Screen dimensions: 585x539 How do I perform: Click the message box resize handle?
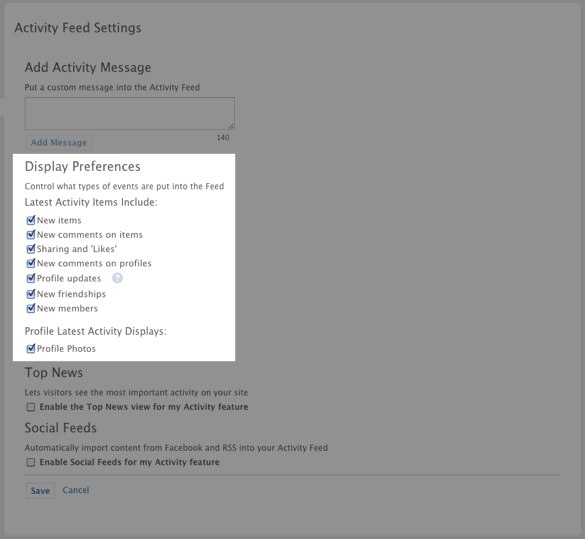(231, 126)
